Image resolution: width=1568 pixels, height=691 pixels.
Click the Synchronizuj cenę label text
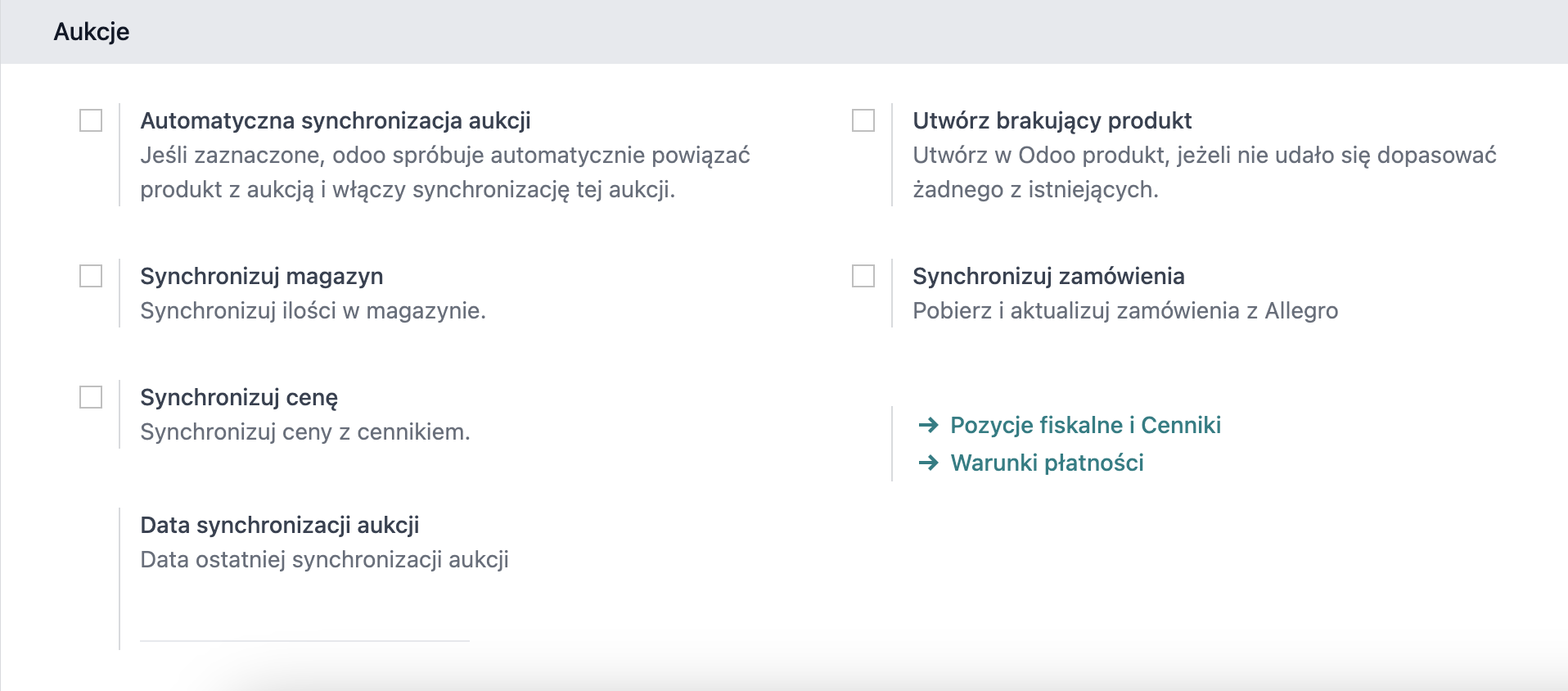click(x=239, y=397)
